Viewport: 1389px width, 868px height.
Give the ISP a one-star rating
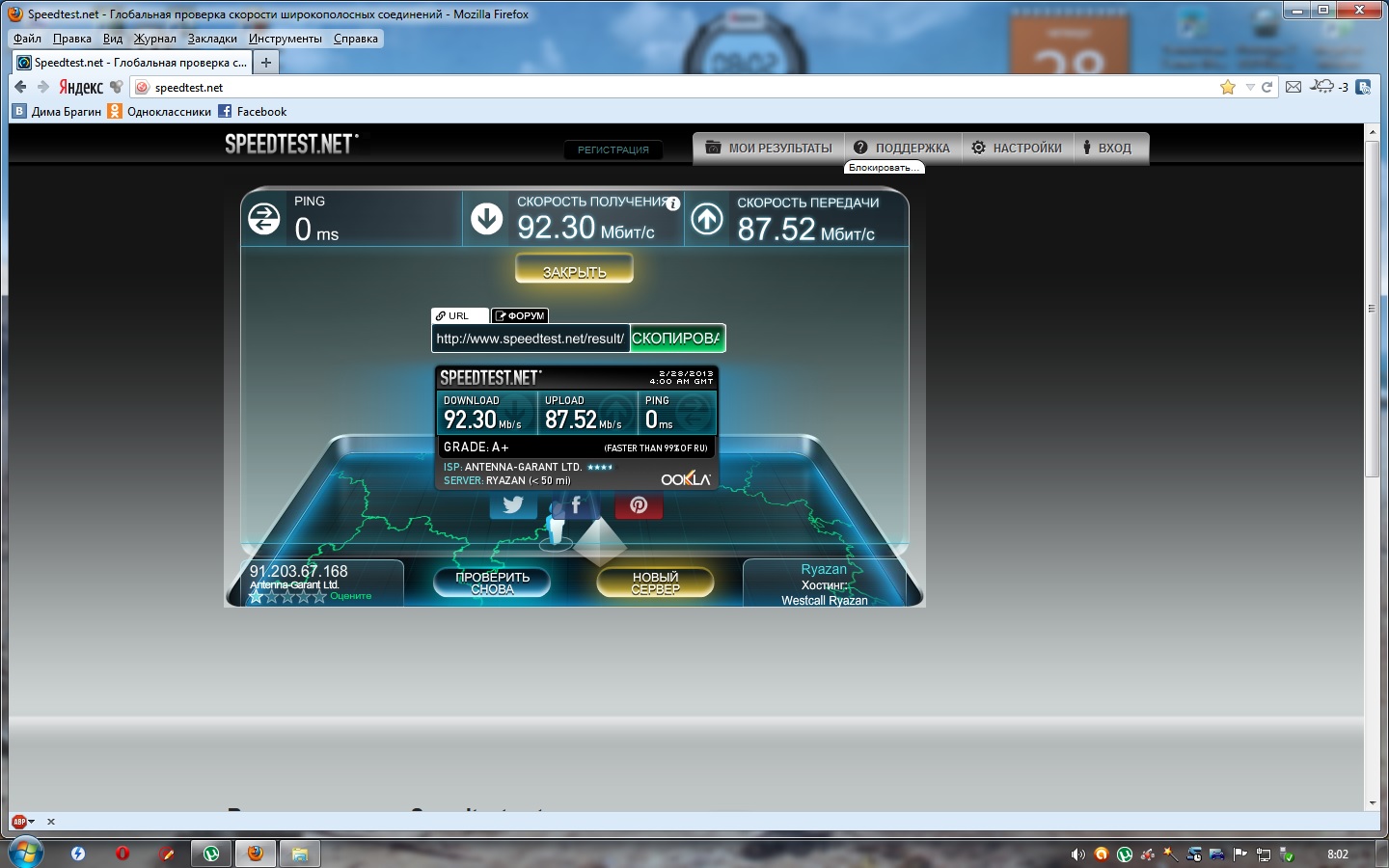tap(256, 597)
